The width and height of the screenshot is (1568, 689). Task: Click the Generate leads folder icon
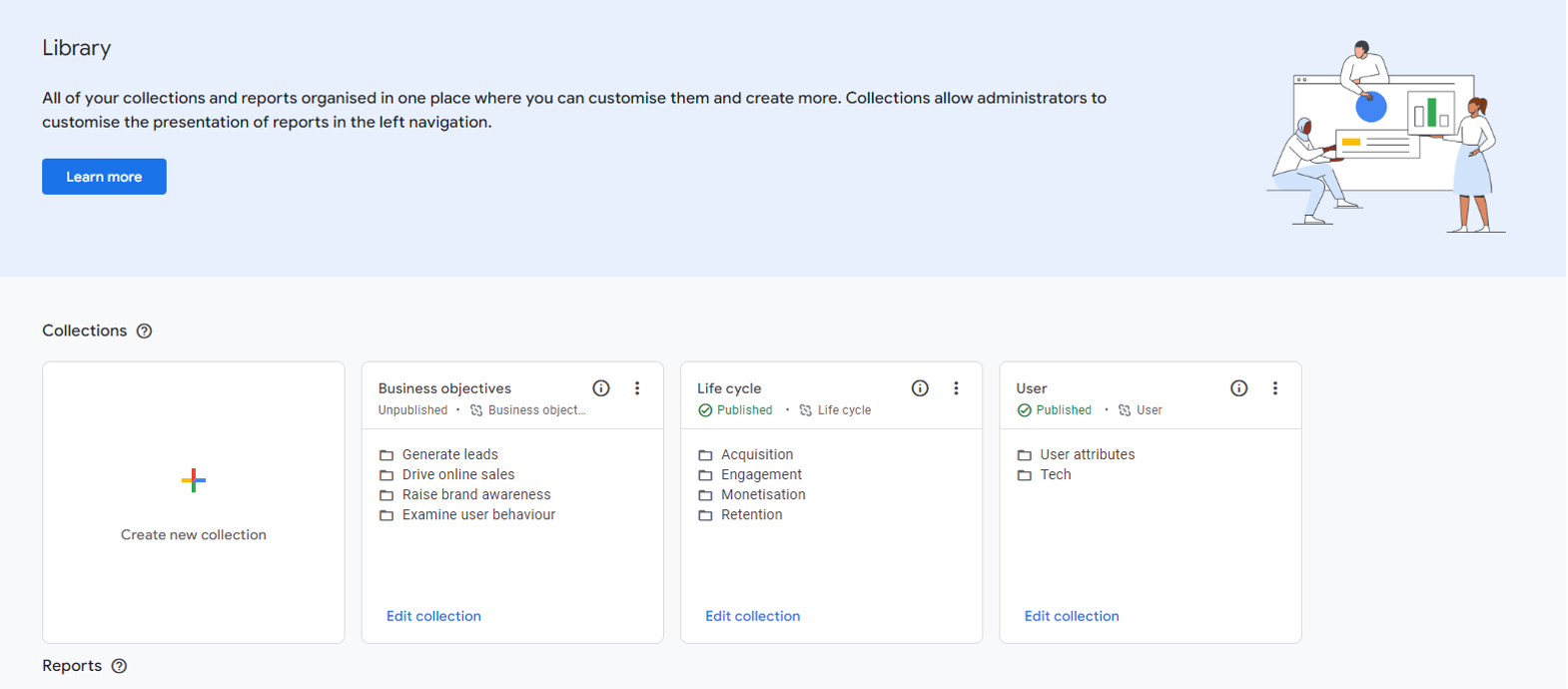tap(387, 455)
